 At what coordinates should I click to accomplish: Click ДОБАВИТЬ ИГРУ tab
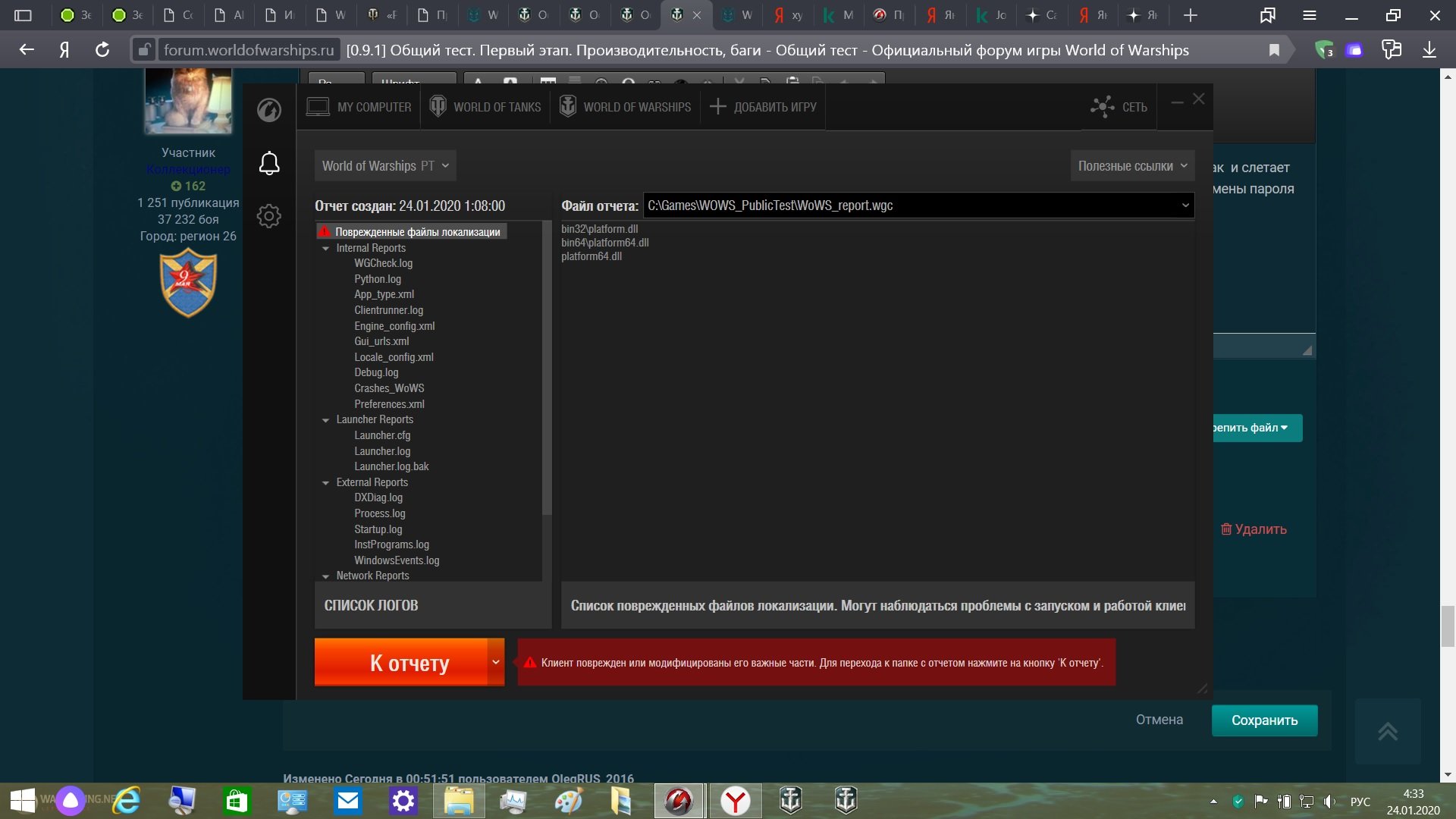(x=763, y=107)
